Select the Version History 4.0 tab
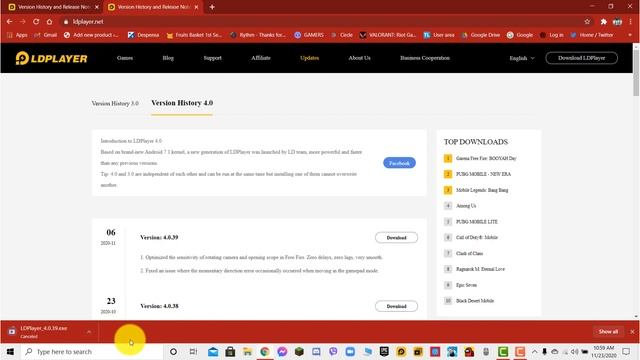The width and height of the screenshot is (640, 360). coord(182,103)
